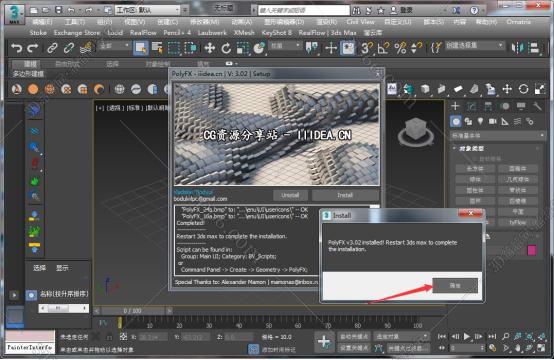Open the Standard Primitives category dropdown
The image size is (554, 360).
coord(498,136)
